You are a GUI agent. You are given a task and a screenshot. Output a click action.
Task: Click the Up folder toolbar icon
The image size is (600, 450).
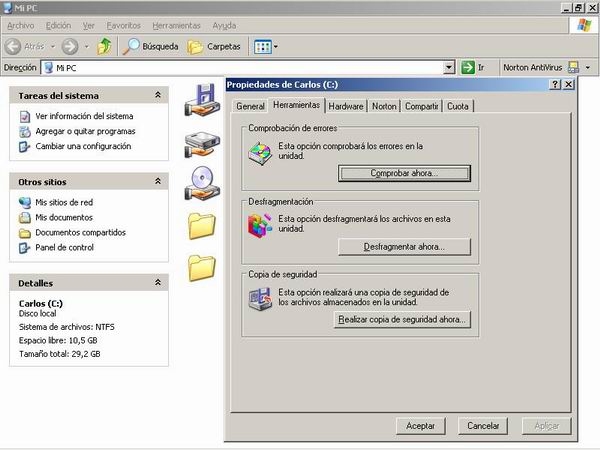click(104, 46)
